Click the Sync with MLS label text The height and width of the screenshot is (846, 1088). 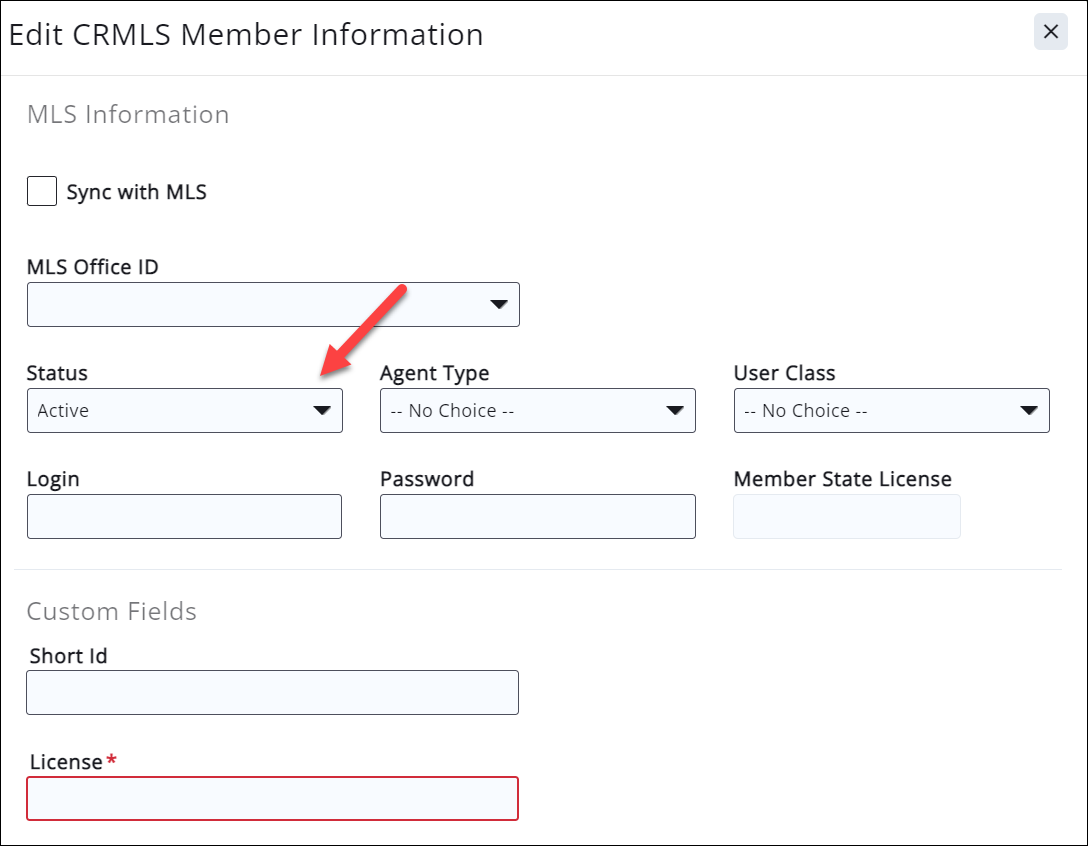136,192
